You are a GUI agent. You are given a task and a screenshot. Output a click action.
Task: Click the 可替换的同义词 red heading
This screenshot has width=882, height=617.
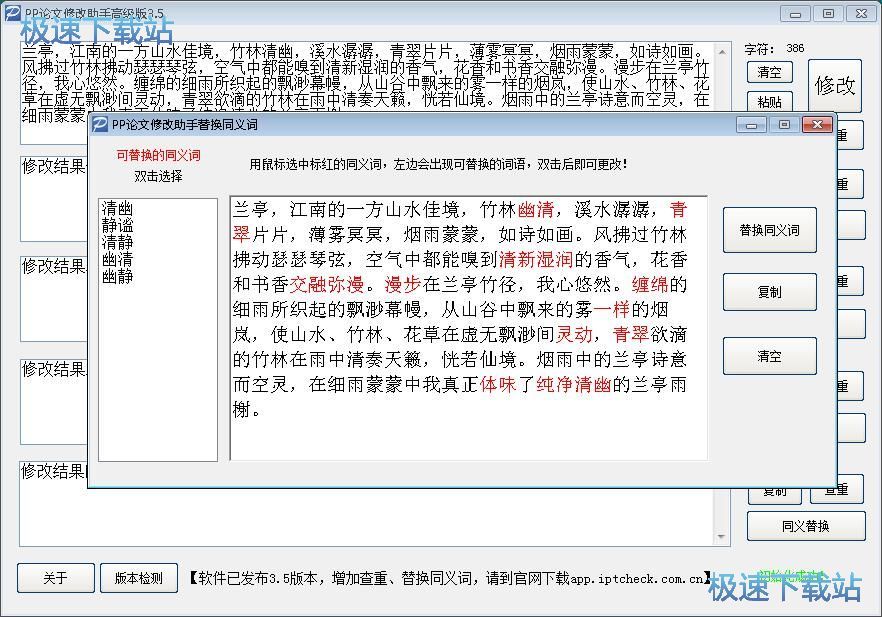point(159,155)
